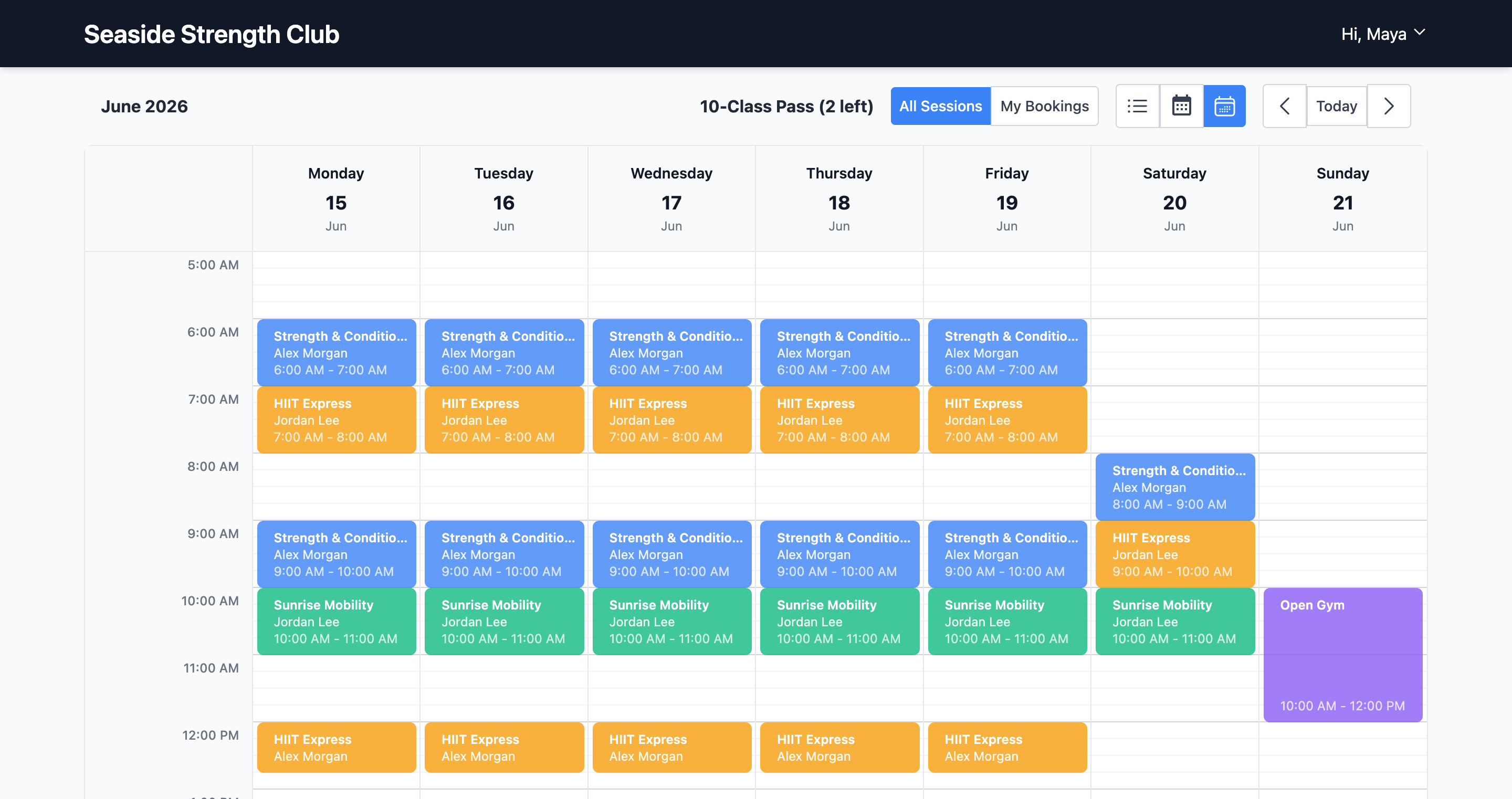The height and width of the screenshot is (799, 1512).
Task: Jump to Today button
Action: (x=1337, y=106)
